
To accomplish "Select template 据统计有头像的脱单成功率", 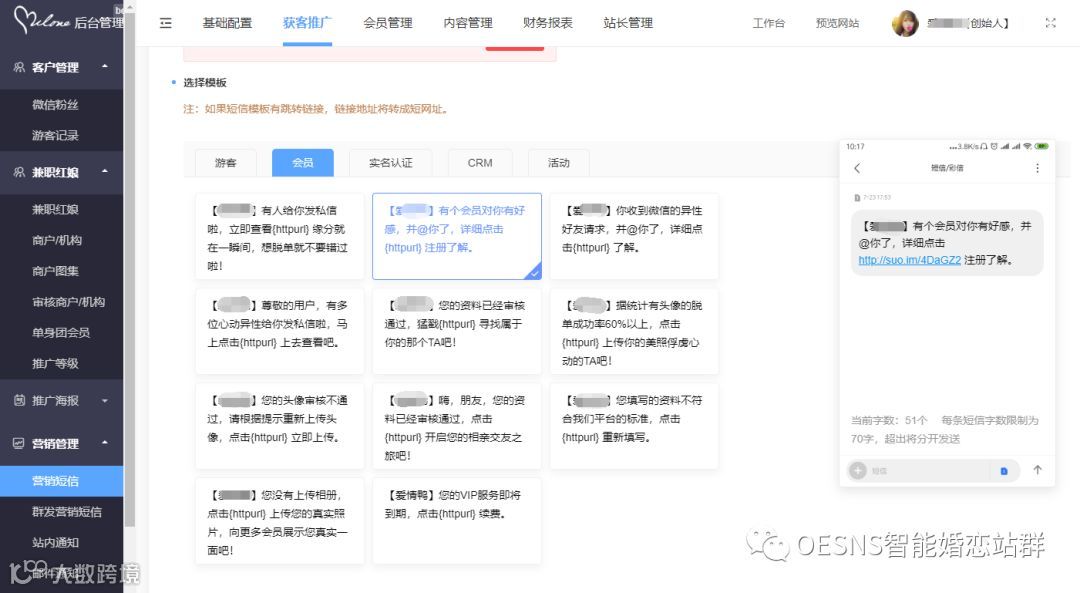I will (634, 331).
